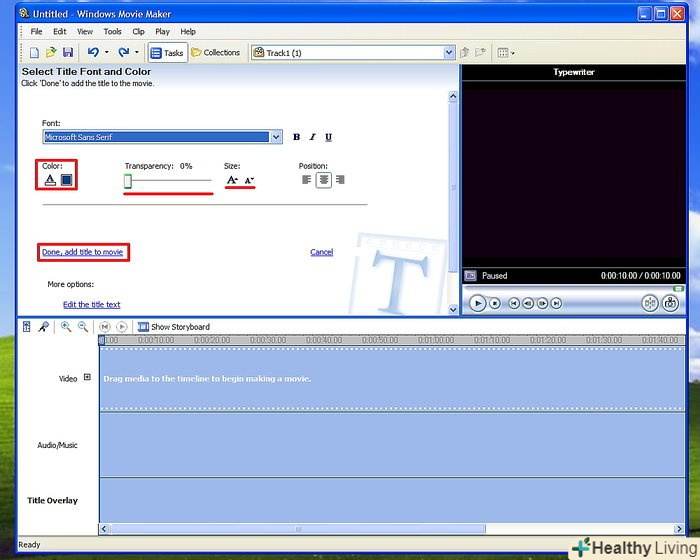Align title text to the left
Image resolution: width=700 pixels, height=560 pixels.
pyautogui.click(x=308, y=180)
